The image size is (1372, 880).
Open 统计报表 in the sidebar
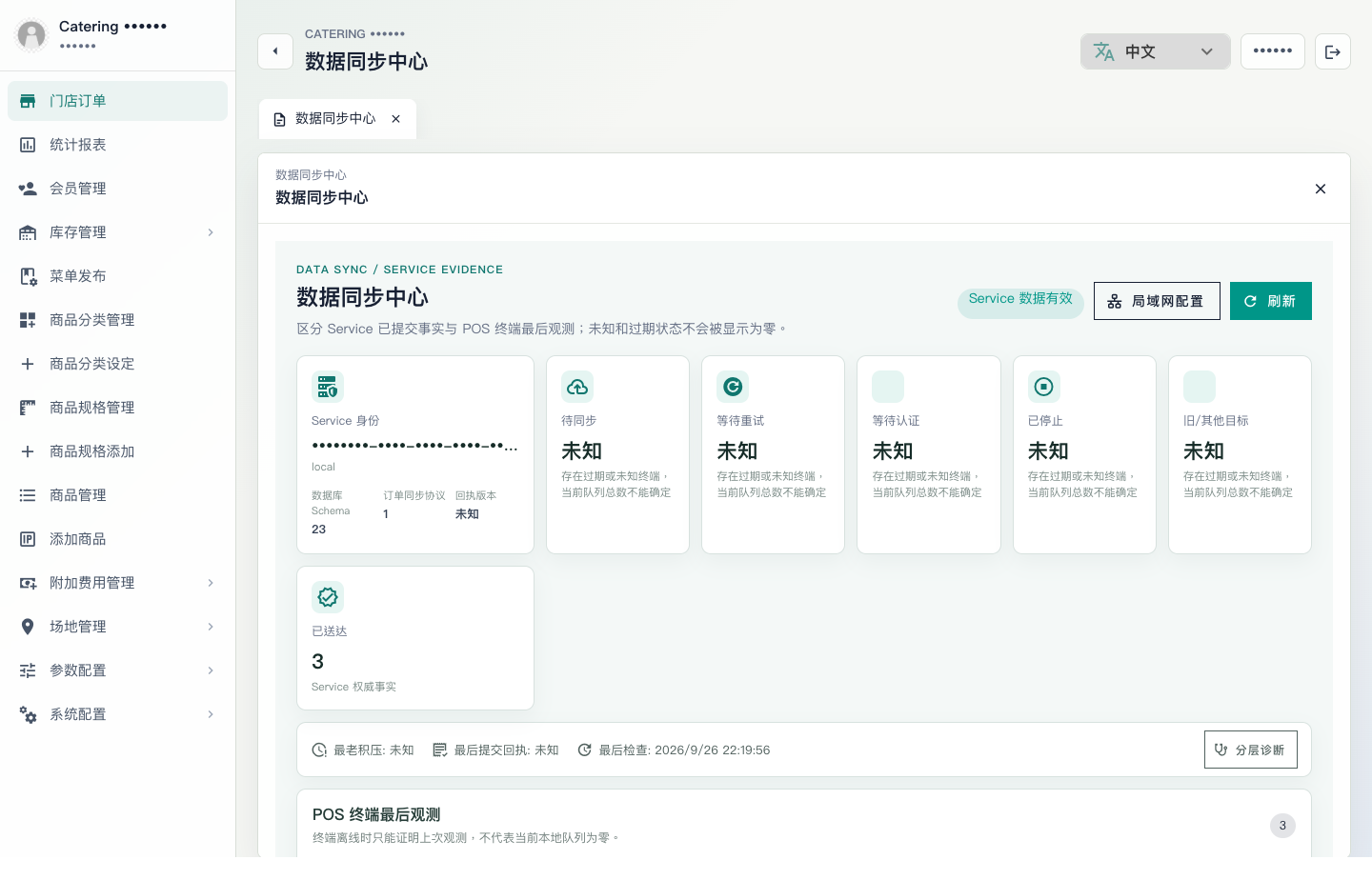pyautogui.click(x=117, y=145)
